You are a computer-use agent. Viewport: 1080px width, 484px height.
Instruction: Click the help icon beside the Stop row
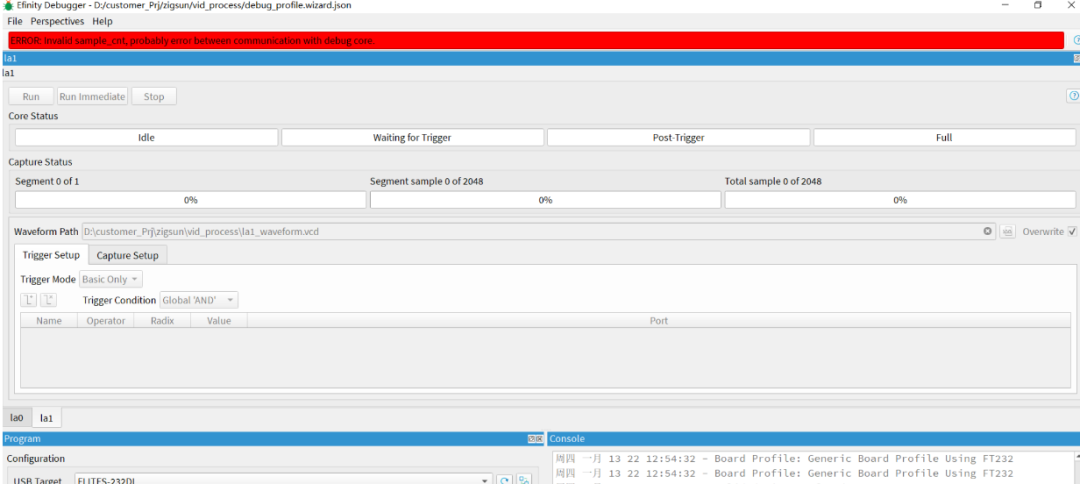click(x=1073, y=96)
